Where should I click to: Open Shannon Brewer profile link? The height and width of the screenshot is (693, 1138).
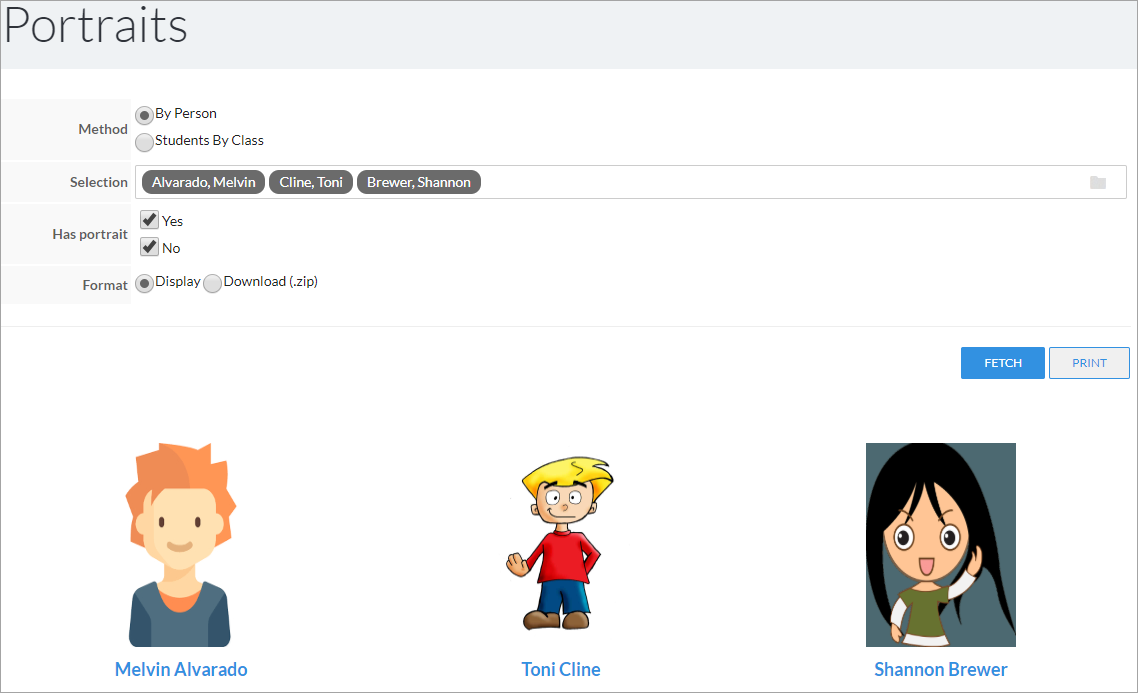941,669
